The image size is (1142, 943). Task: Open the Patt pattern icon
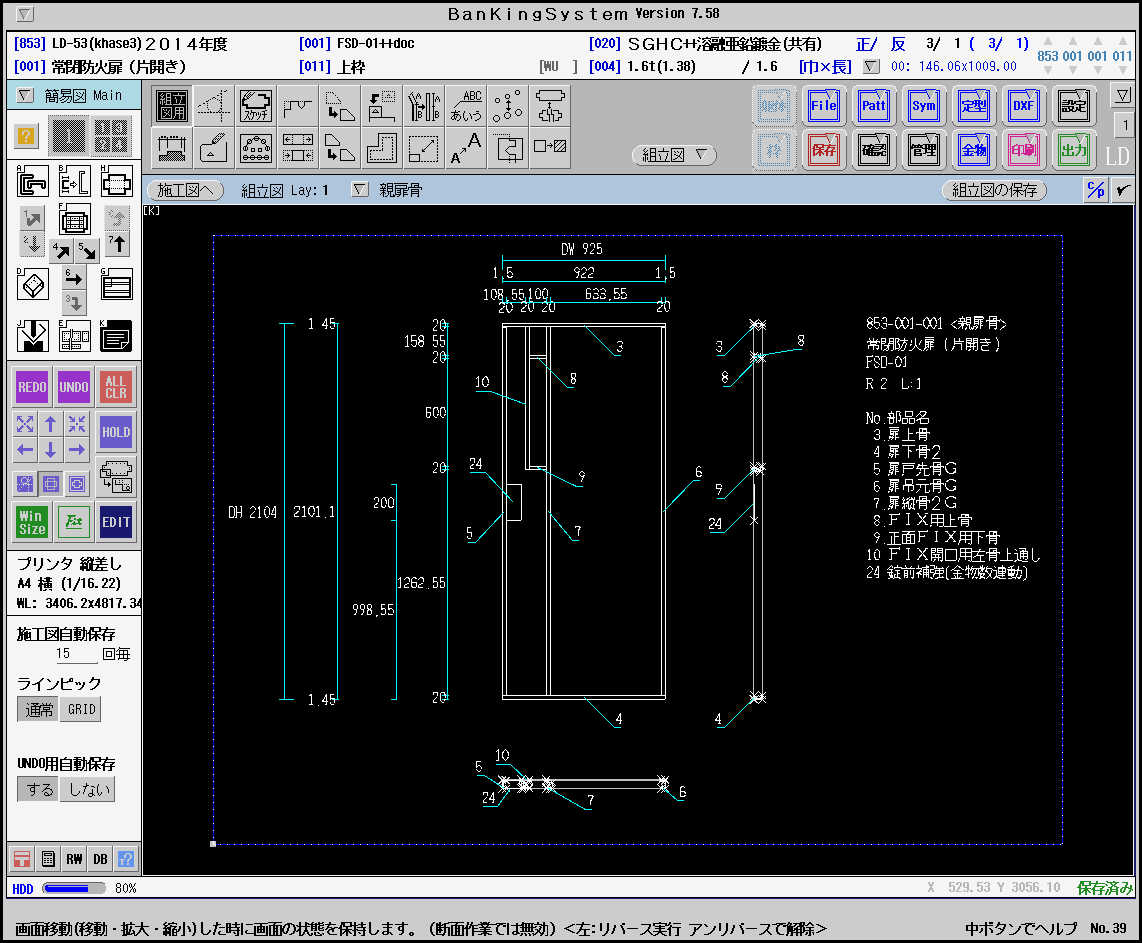tap(873, 106)
